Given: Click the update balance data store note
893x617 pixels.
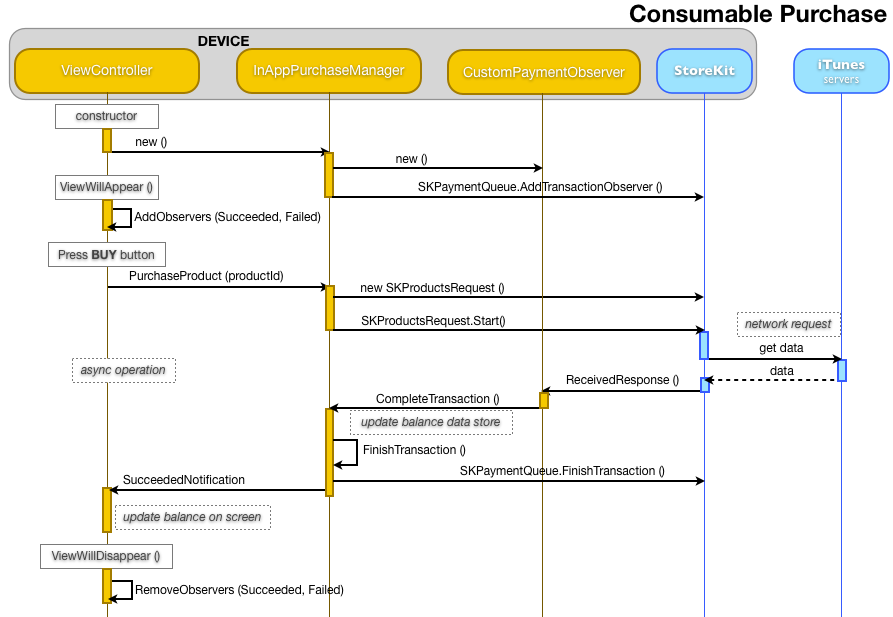Looking at the screenshot, I should [432, 422].
